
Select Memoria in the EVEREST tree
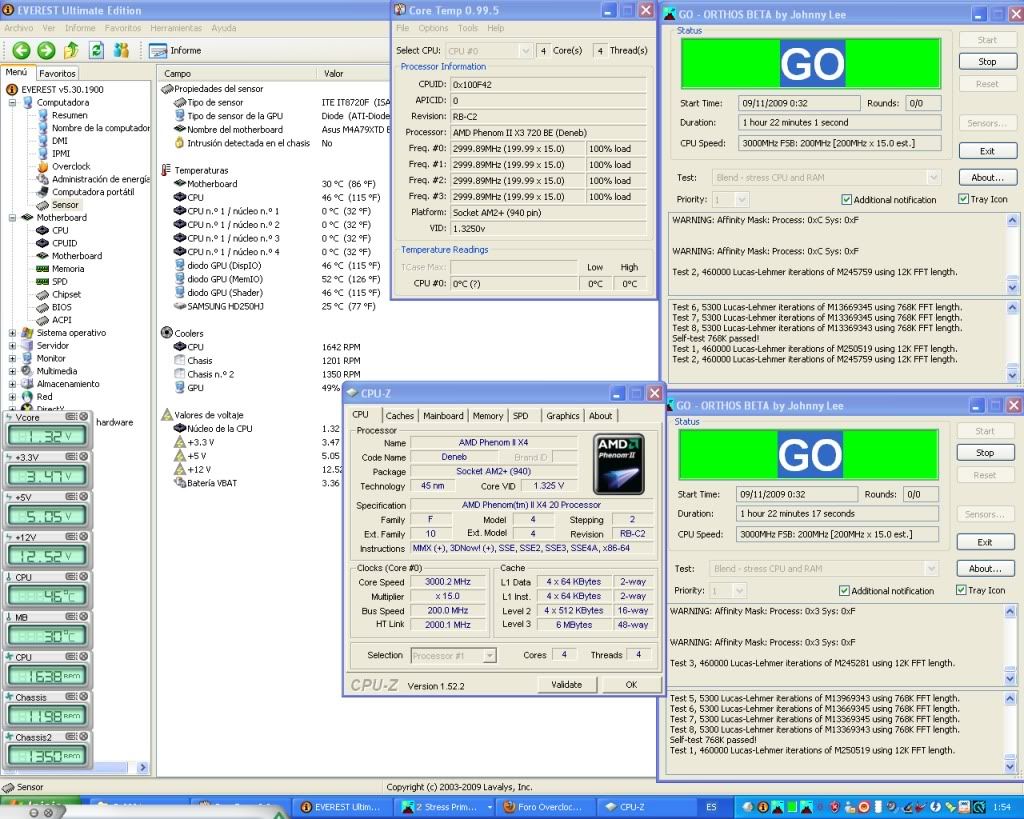click(x=60, y=268)
